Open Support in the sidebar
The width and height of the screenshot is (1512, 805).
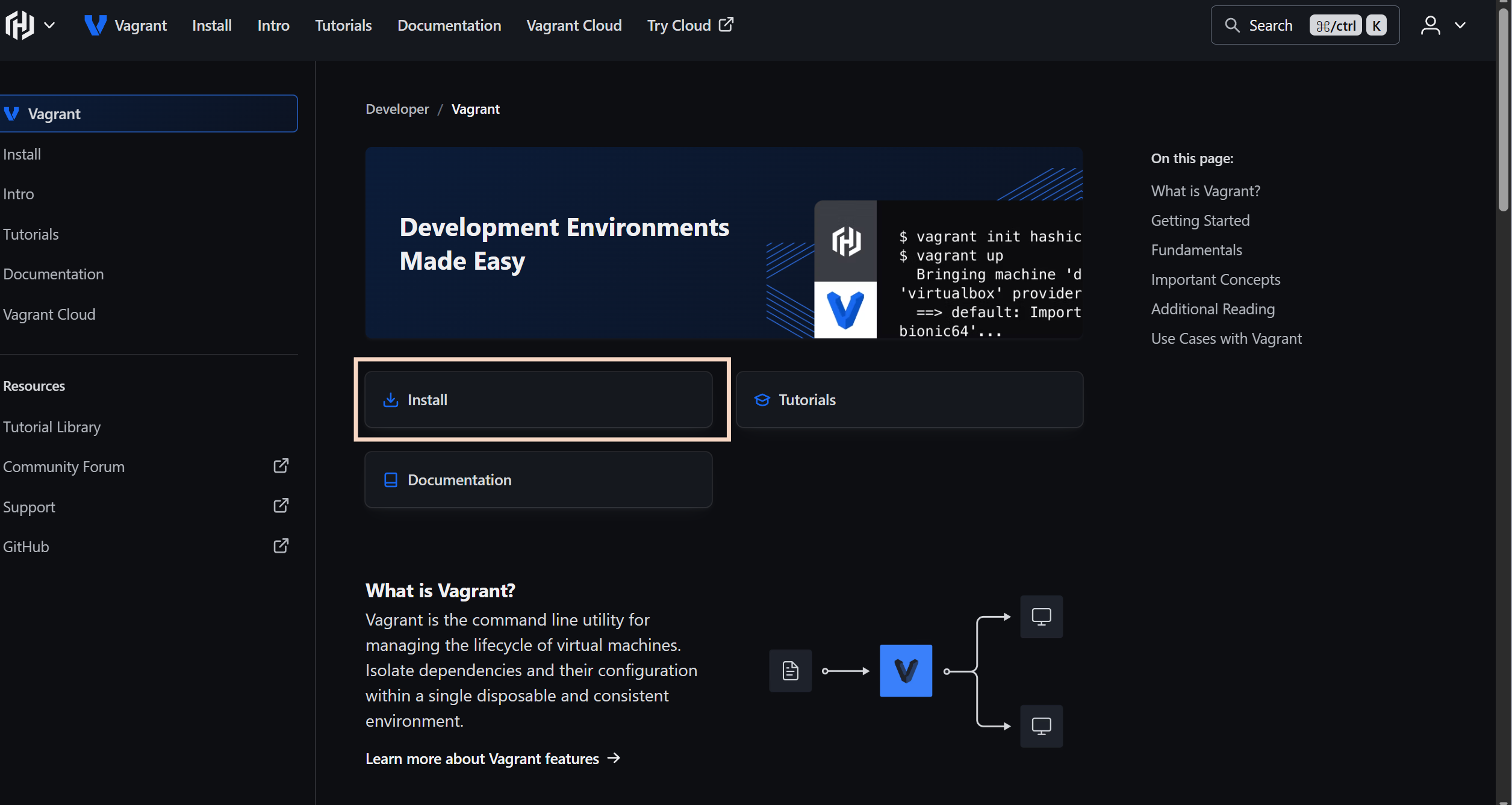click(x=29, y=507)
